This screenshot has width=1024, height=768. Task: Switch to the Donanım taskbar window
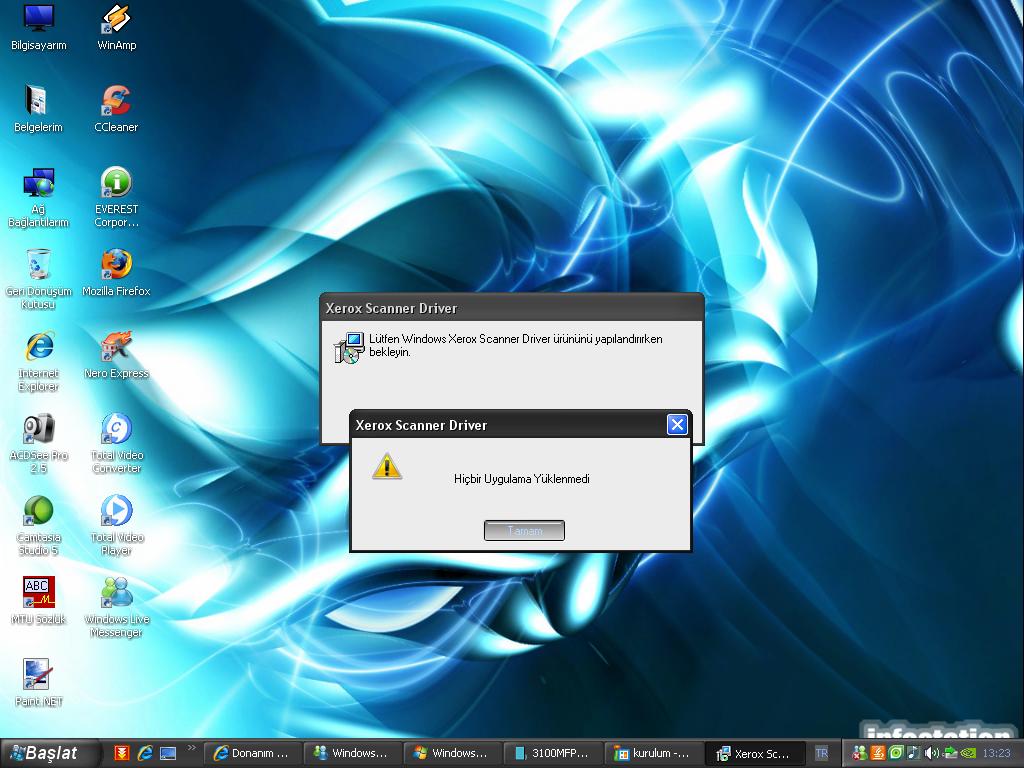click(252, 753)
